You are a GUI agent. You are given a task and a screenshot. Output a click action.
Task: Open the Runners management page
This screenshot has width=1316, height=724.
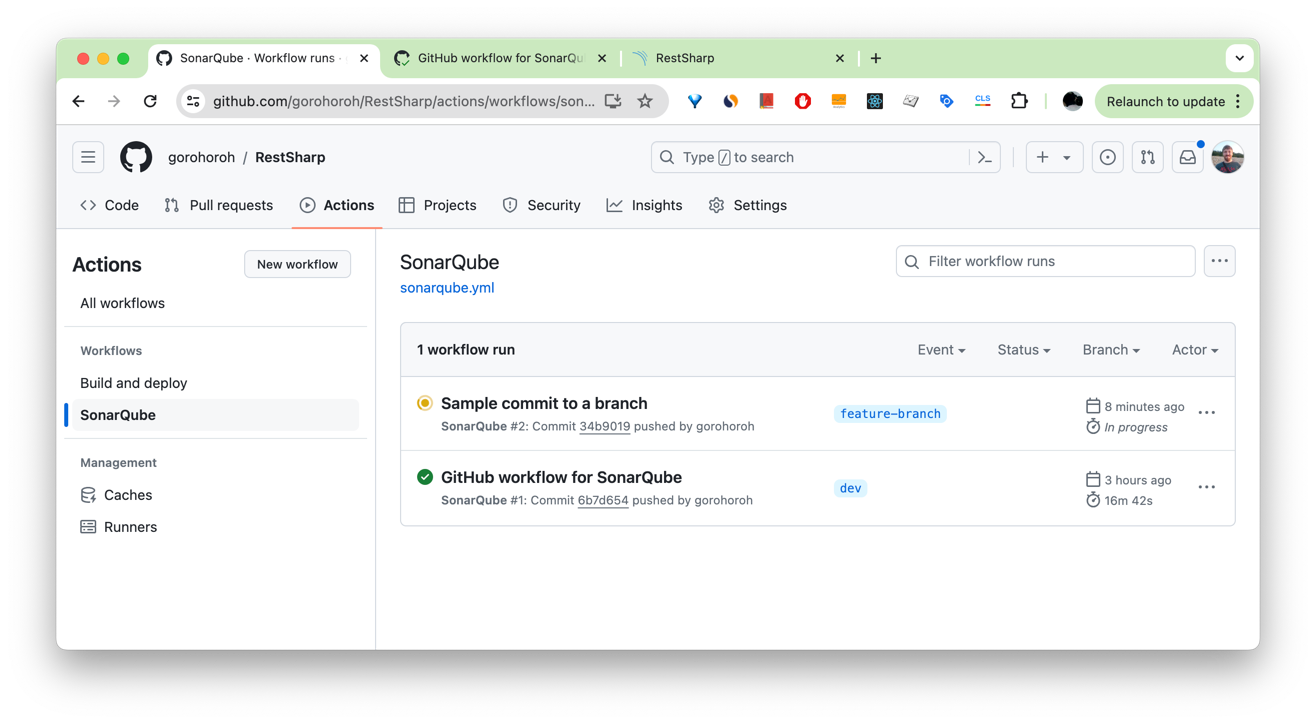click(129, 526)
